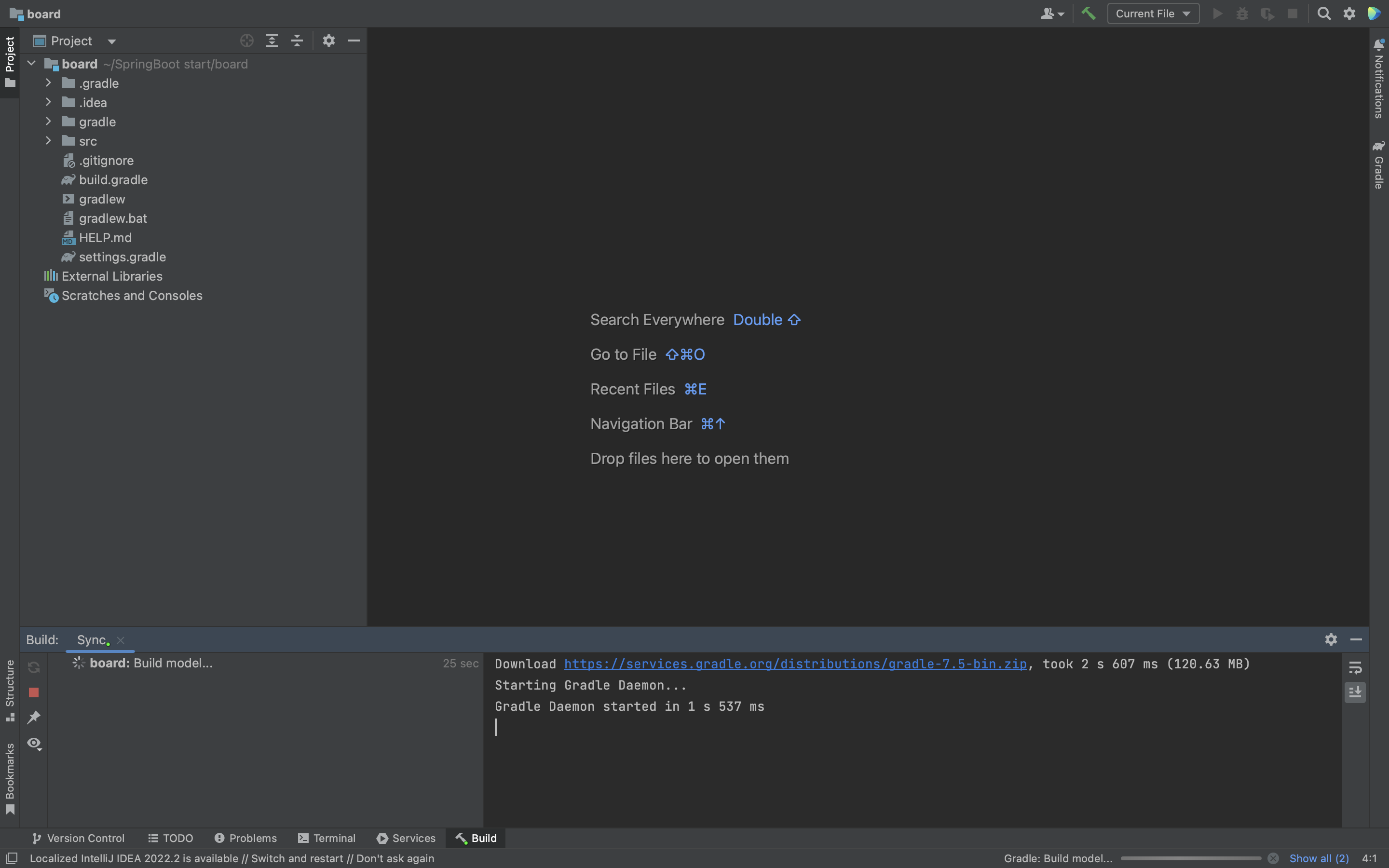Open the gradle-7.5-bin.zip download link
This screenshot has height=868, width=1389.
pyautogui.click(x=795, y=664)
